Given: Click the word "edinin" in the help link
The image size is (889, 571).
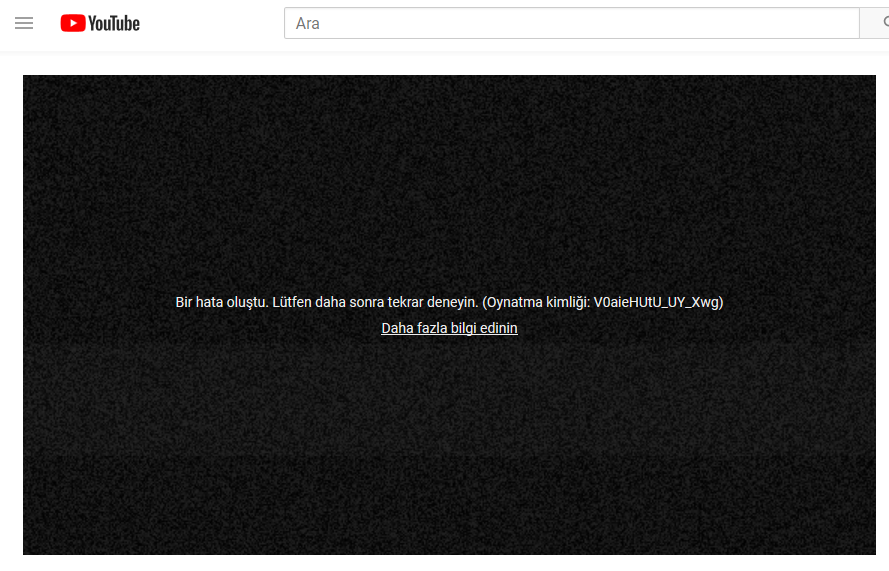Looking at the screenshot, I should (497, 328).
